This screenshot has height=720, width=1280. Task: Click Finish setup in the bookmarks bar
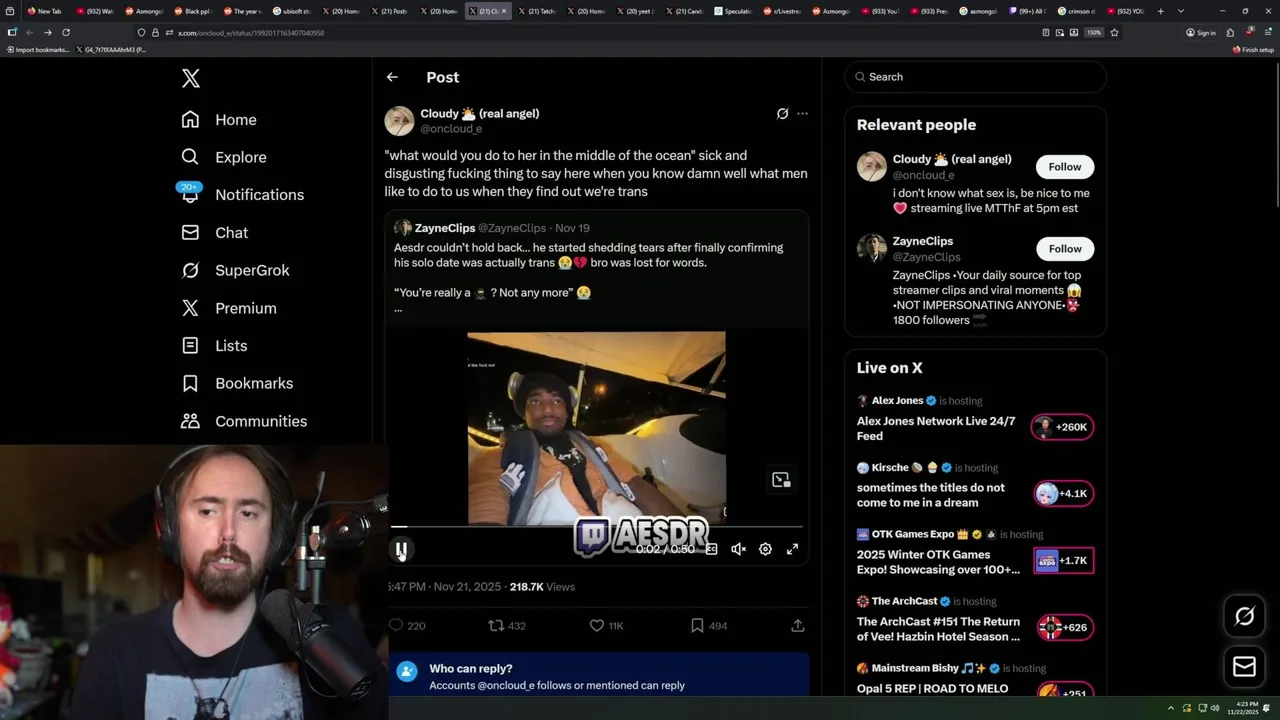click(1253, 49)
